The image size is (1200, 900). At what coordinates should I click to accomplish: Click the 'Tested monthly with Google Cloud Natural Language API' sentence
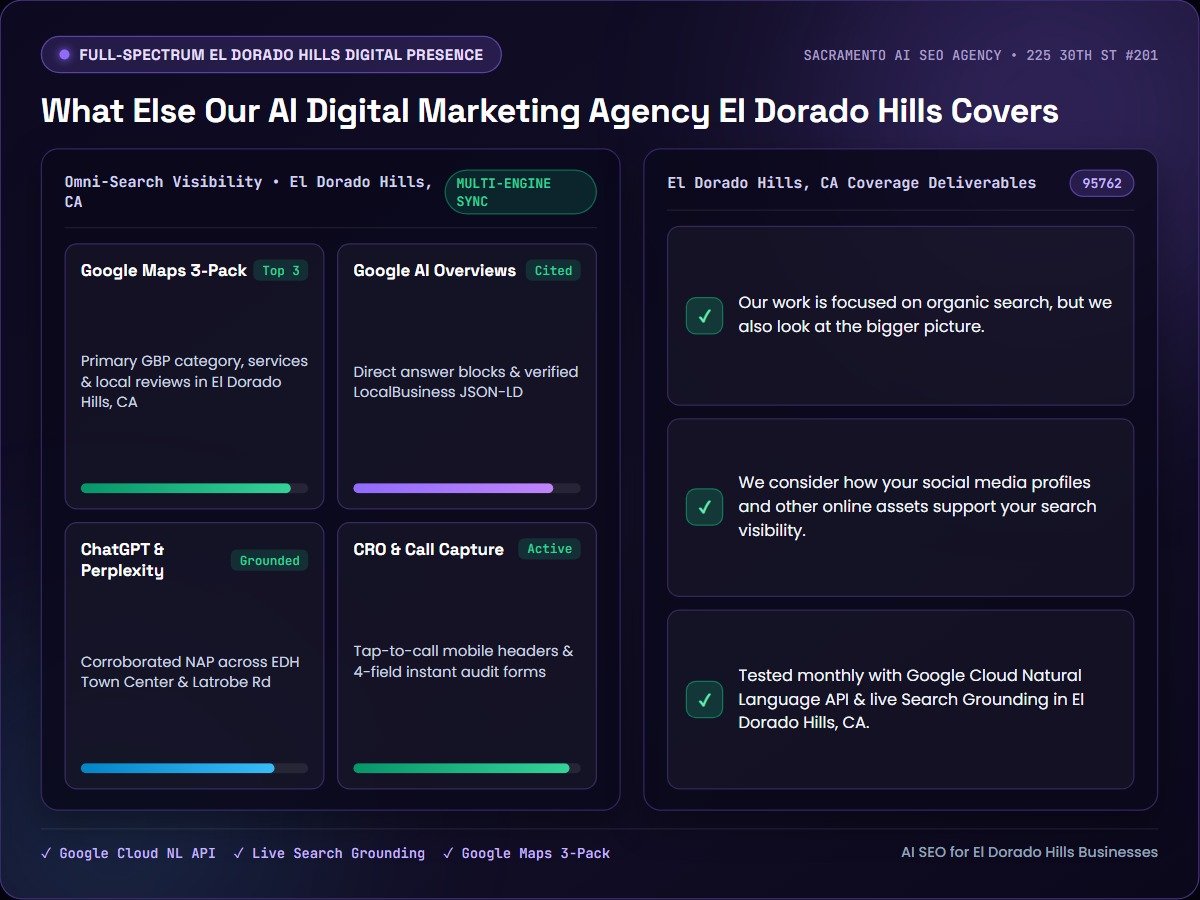click(x=911, y=699)
